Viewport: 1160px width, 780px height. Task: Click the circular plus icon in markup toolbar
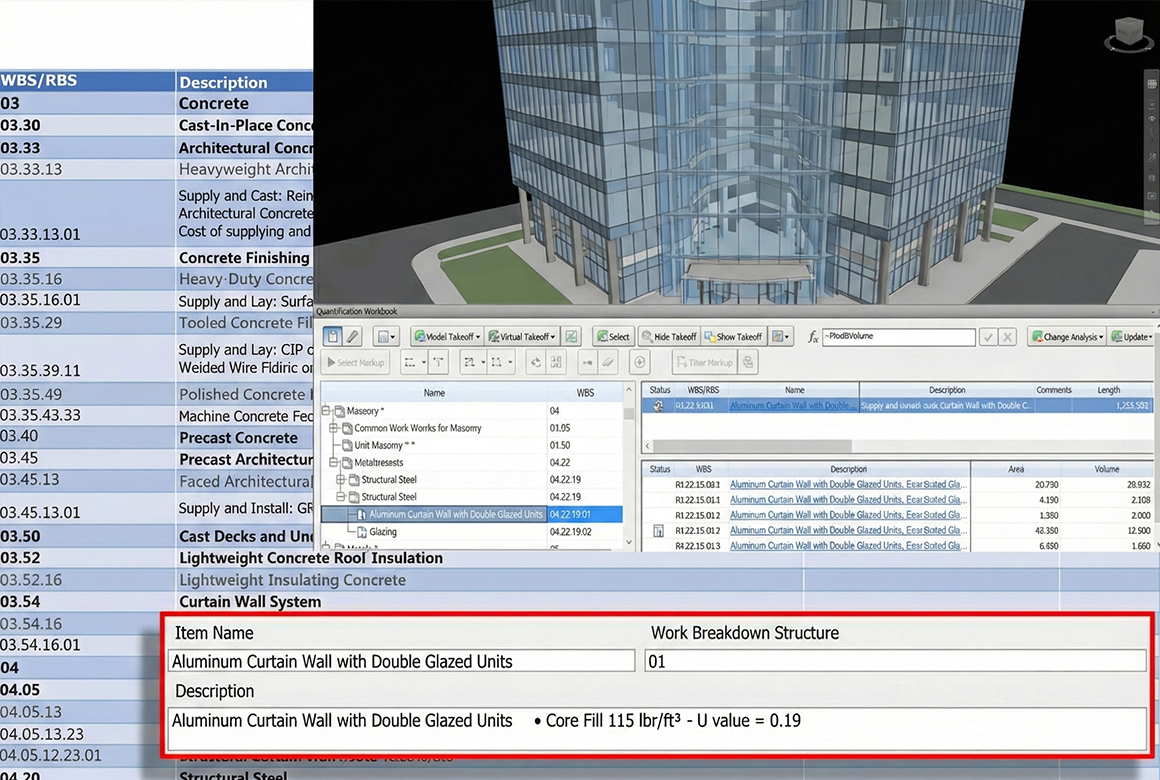640,362
